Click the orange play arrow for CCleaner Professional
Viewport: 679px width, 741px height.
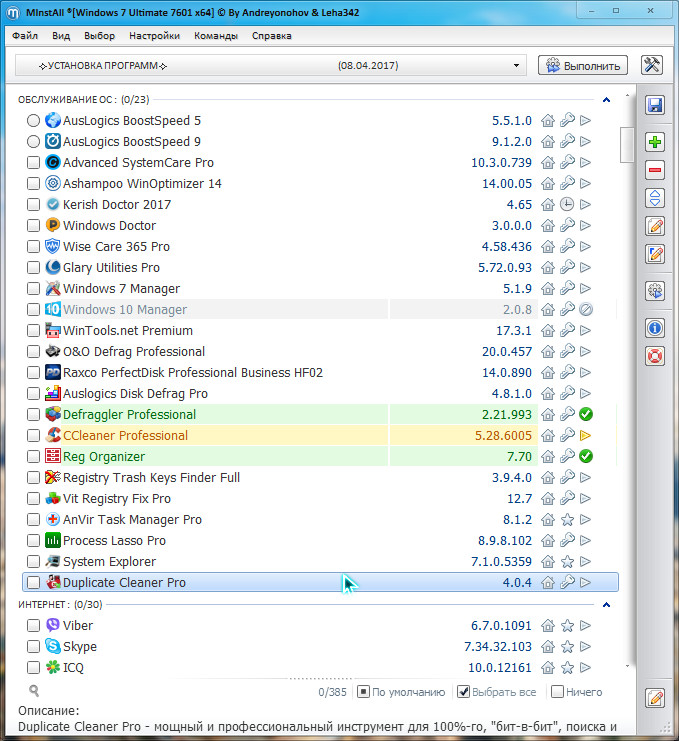point(585,435)
